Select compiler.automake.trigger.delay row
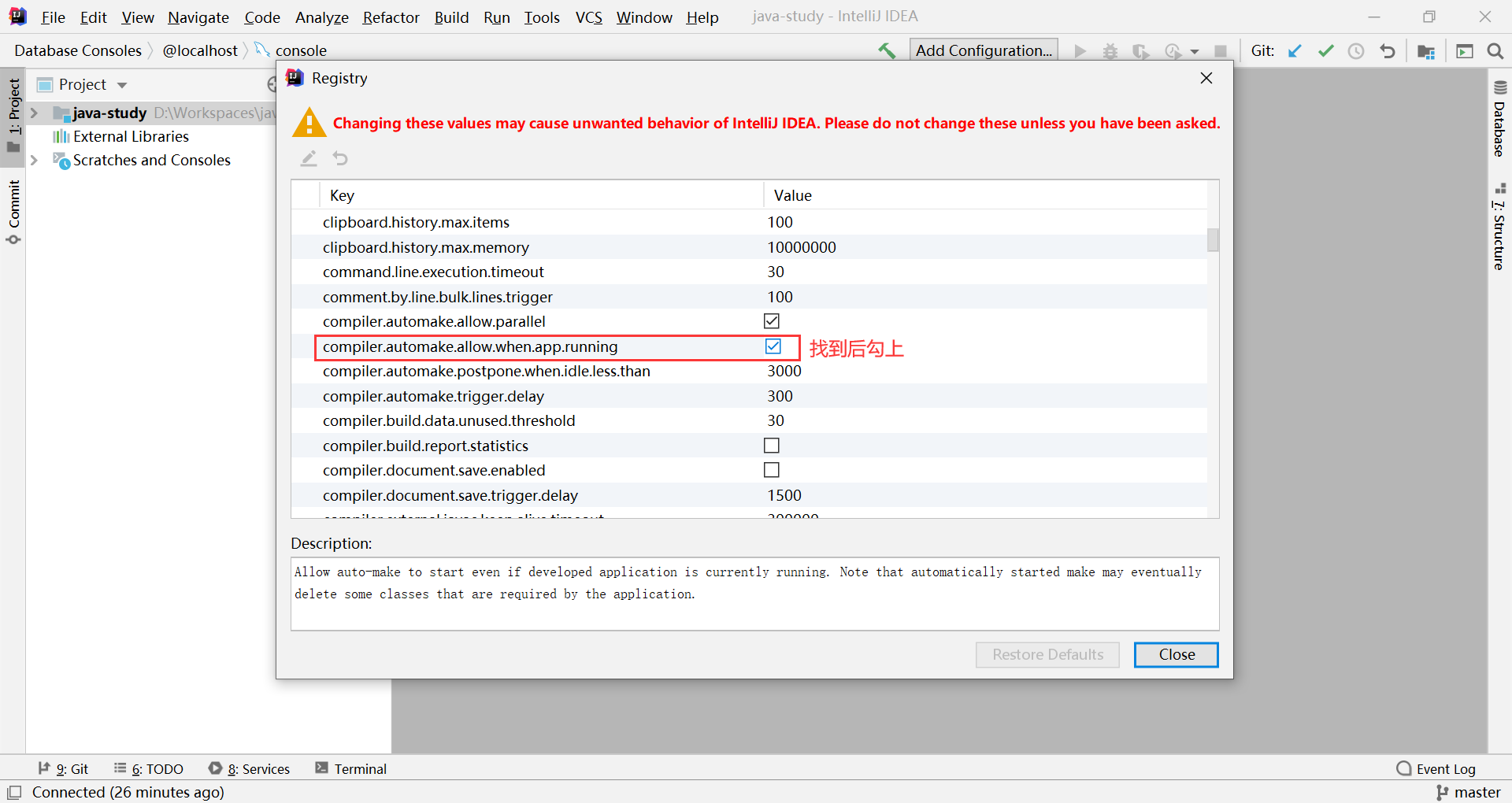This screenshot has width=1512, height=803. coord(749,396)
